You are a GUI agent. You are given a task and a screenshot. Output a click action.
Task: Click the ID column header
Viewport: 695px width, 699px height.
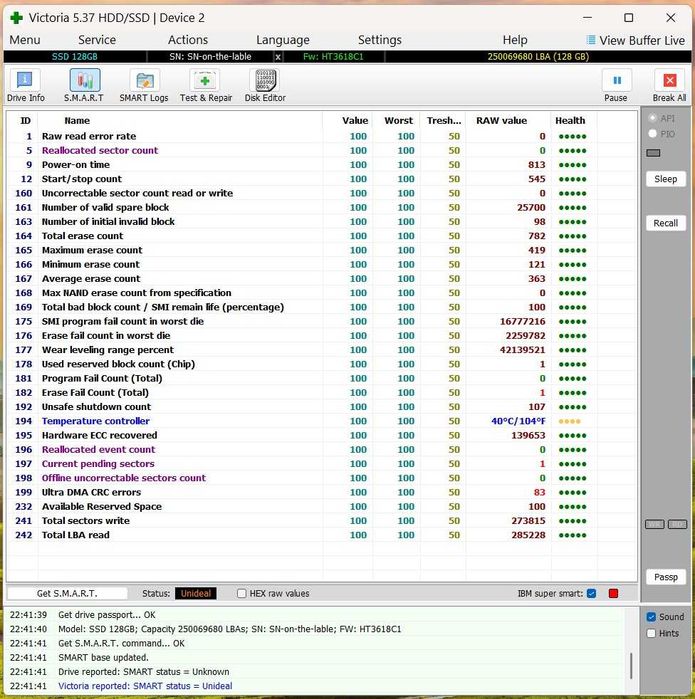pyautogui.click(x=25, y=120)
